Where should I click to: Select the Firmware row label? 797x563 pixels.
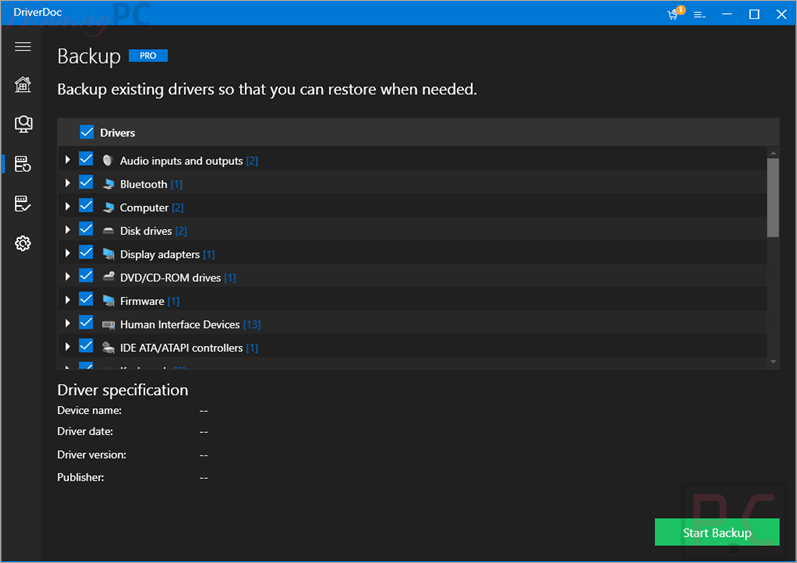pyautogui.click(x=142, y=301)
